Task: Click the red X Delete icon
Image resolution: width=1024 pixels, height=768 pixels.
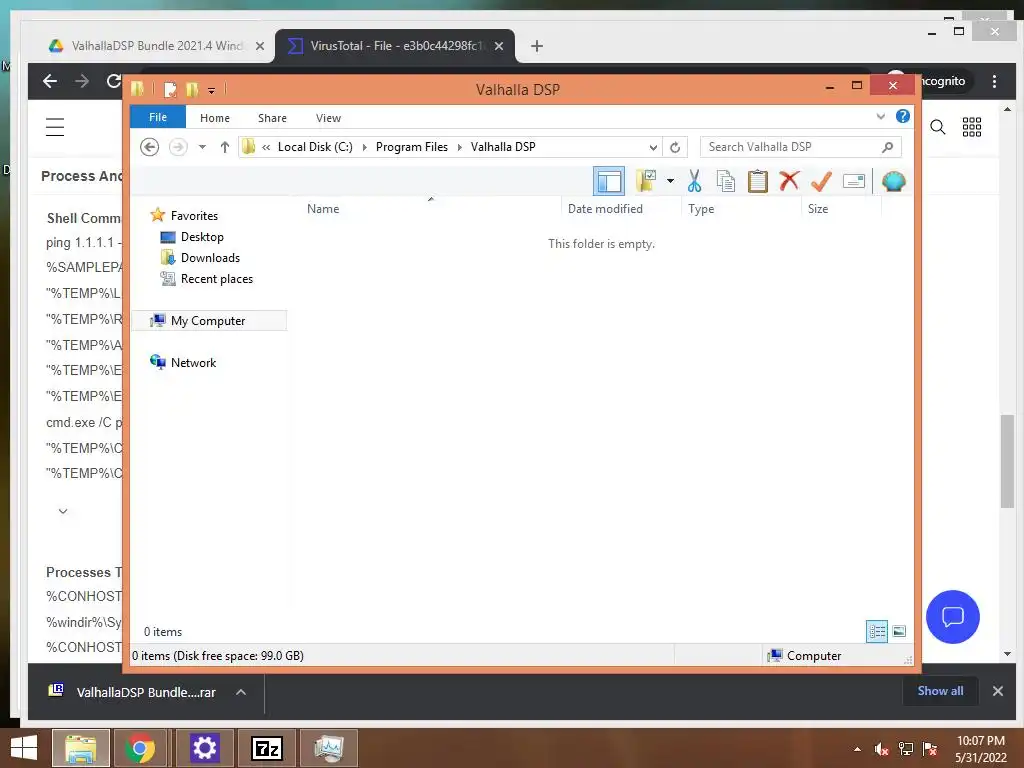Action: [789, 180]
